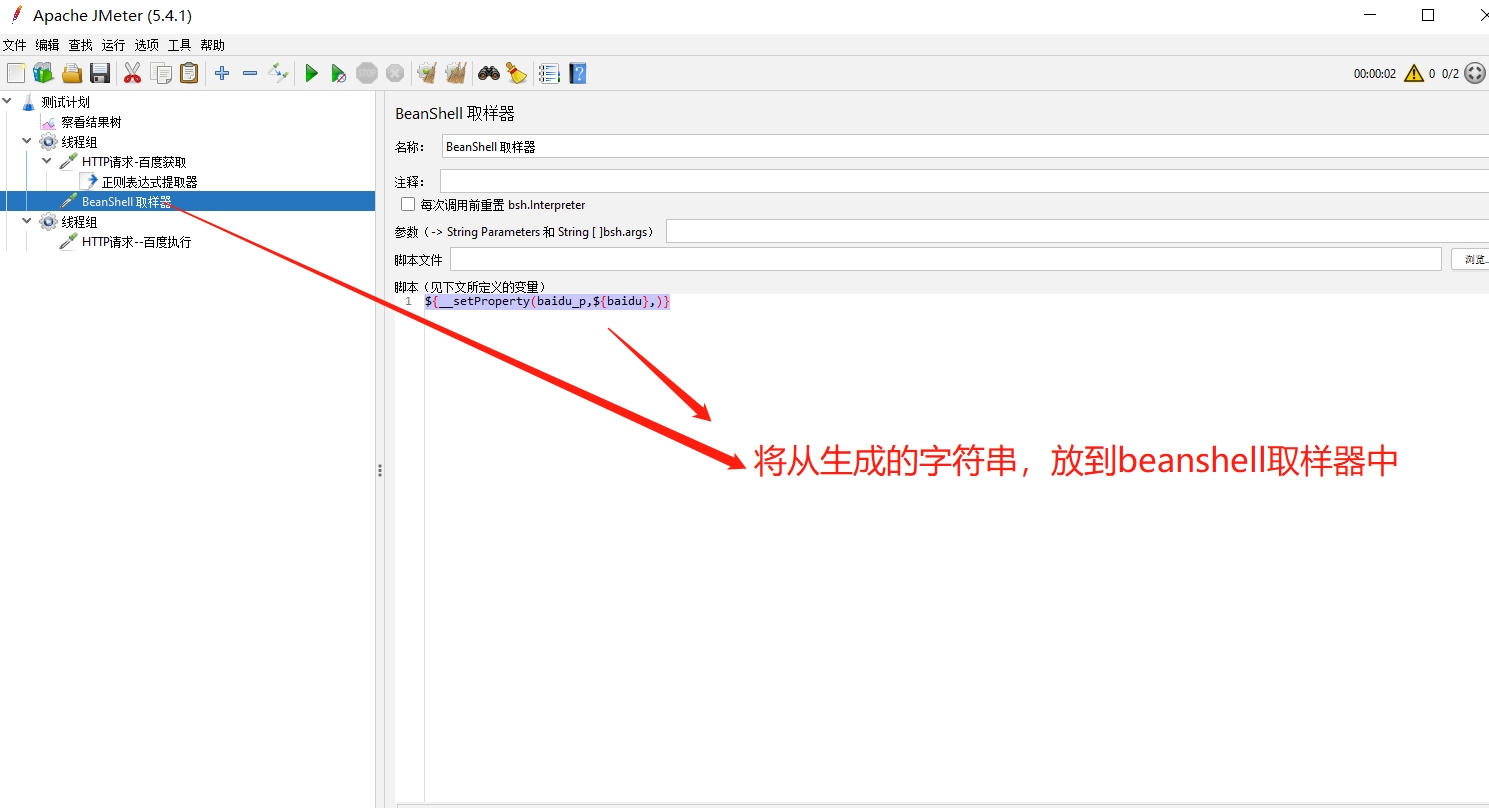Click the __setProperty script line in editor

[547, 301]
